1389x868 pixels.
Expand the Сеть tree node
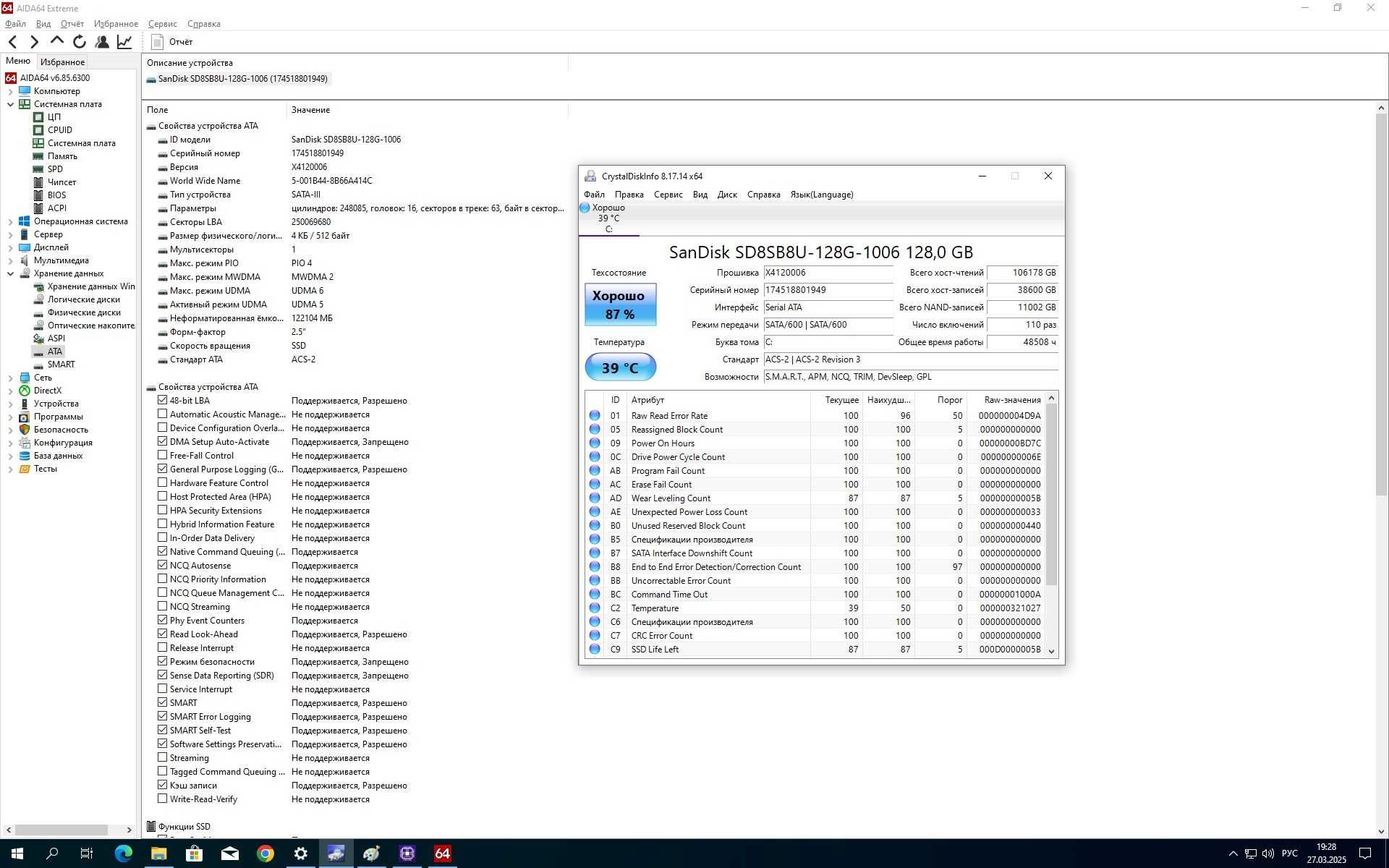[x=10, y=378]
